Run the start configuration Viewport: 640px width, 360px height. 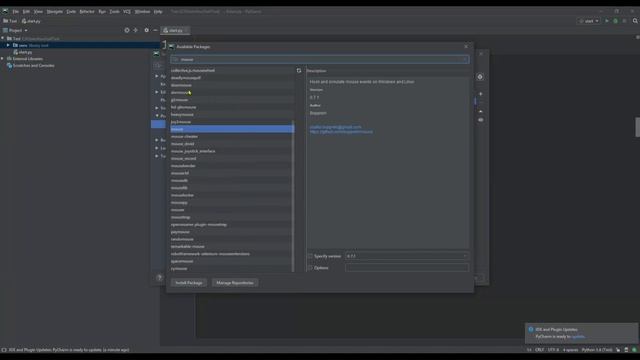tap(607, 21)
